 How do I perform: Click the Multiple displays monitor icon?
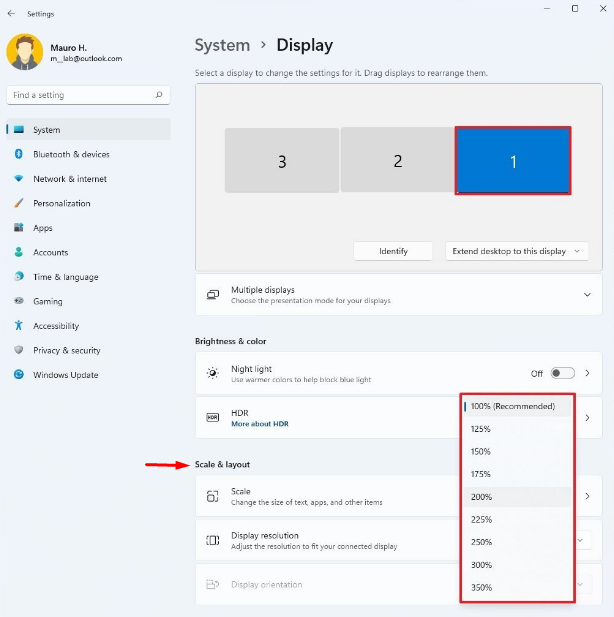click(x=213, y=295)
